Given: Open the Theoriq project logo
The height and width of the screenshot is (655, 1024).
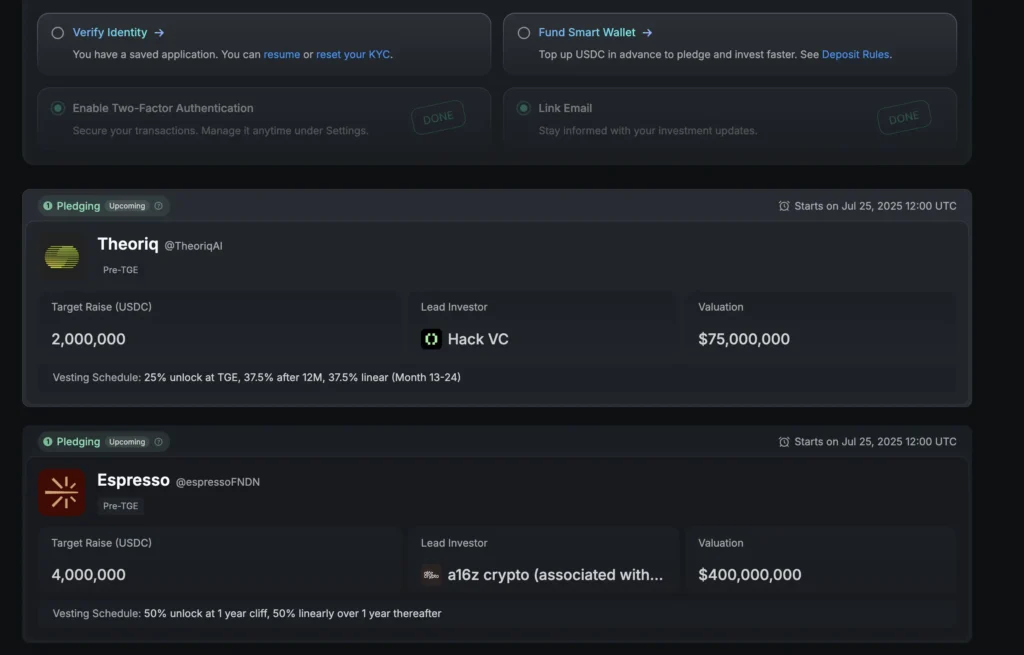Looking at the screenshot, I should (62, 257).
